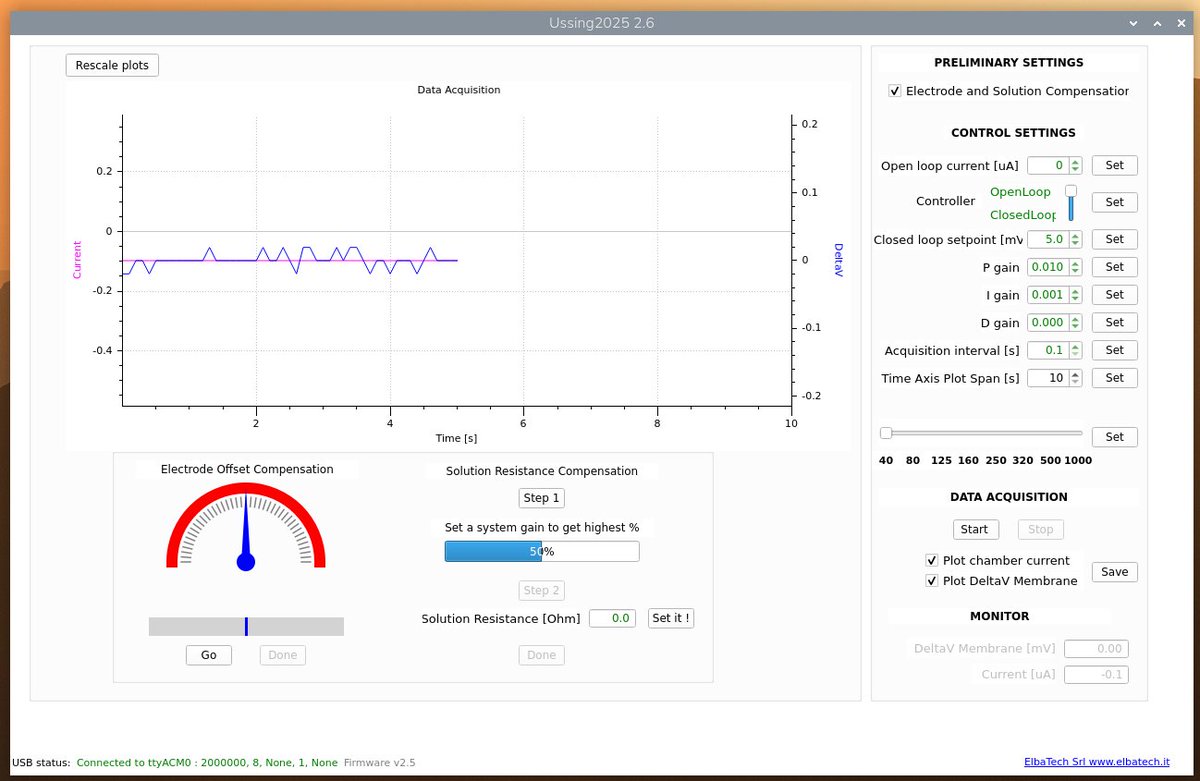Toggle Electrode and Solution Compensation checkbox
1200x781 pixels.
point(895,91)
